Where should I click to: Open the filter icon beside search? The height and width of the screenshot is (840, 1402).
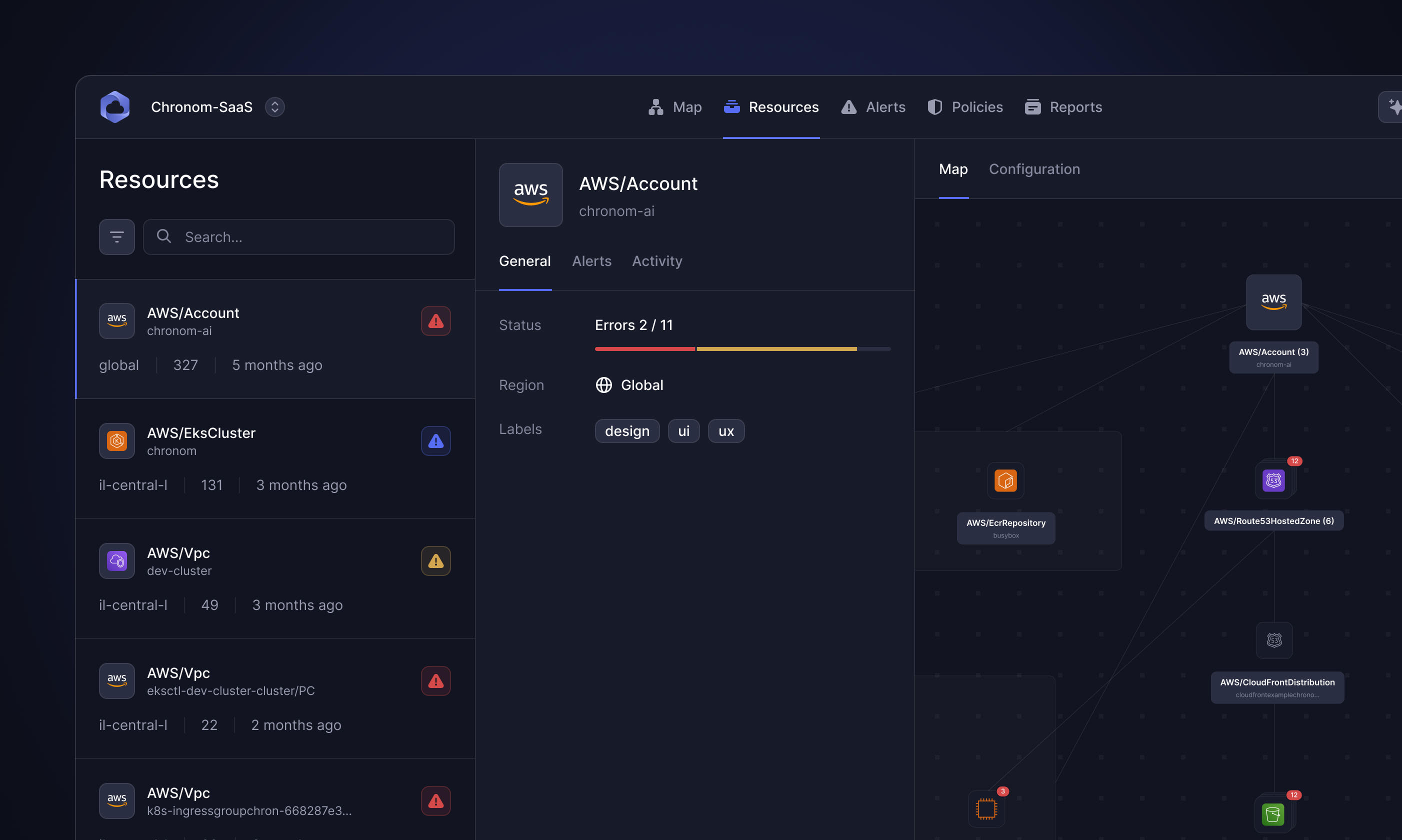click(x=116, y=236)
